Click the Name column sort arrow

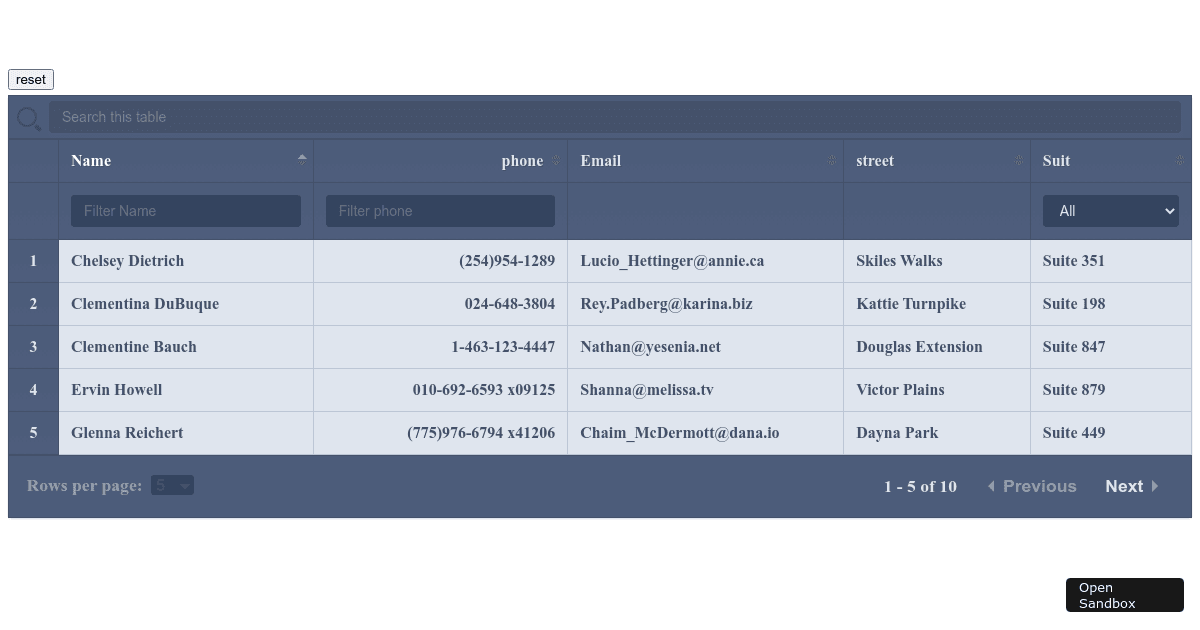(302, 159)
